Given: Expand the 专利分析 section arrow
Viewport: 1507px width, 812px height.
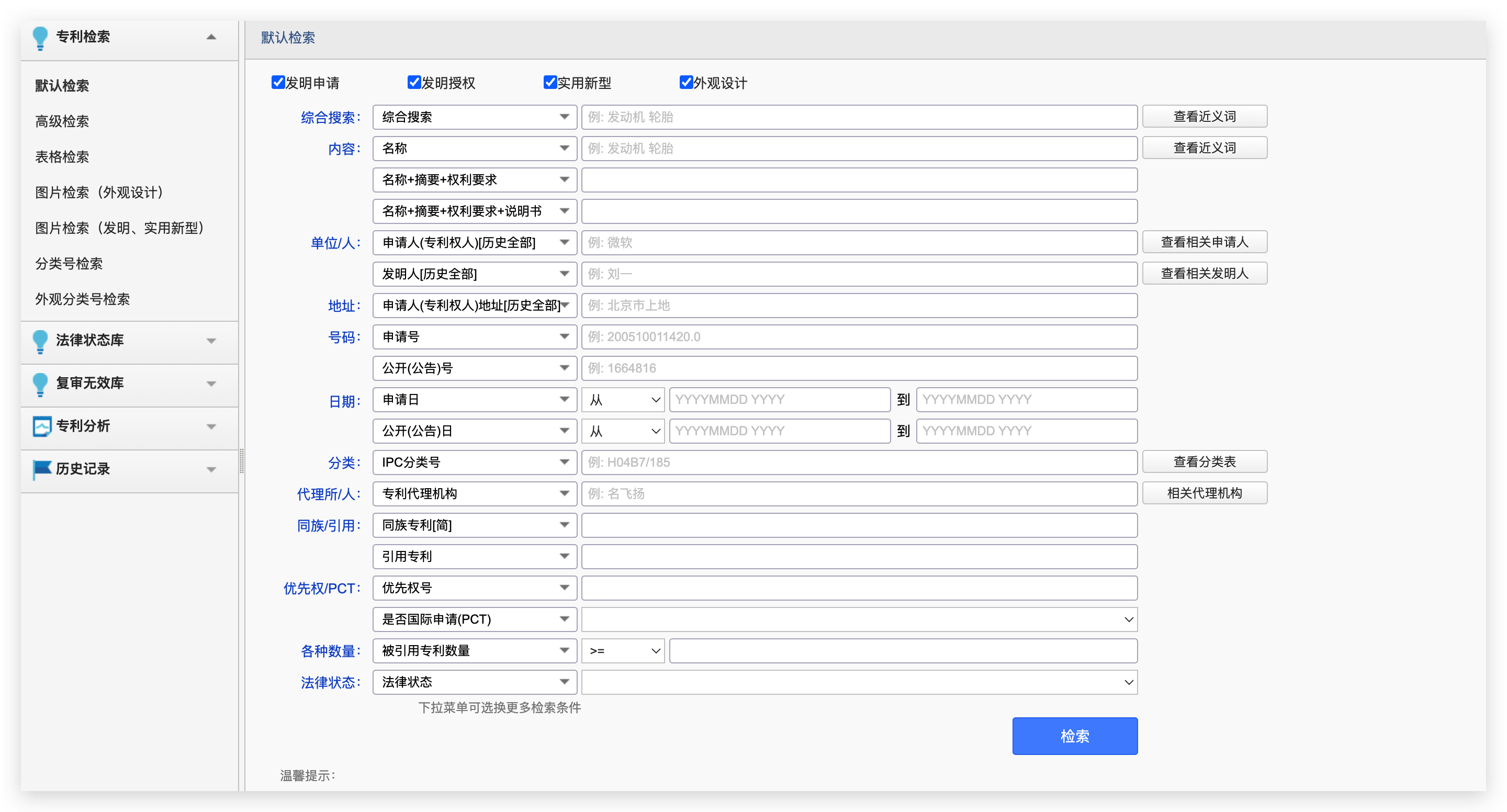Looking at the screenshot, I should click(x=211, y=427).
